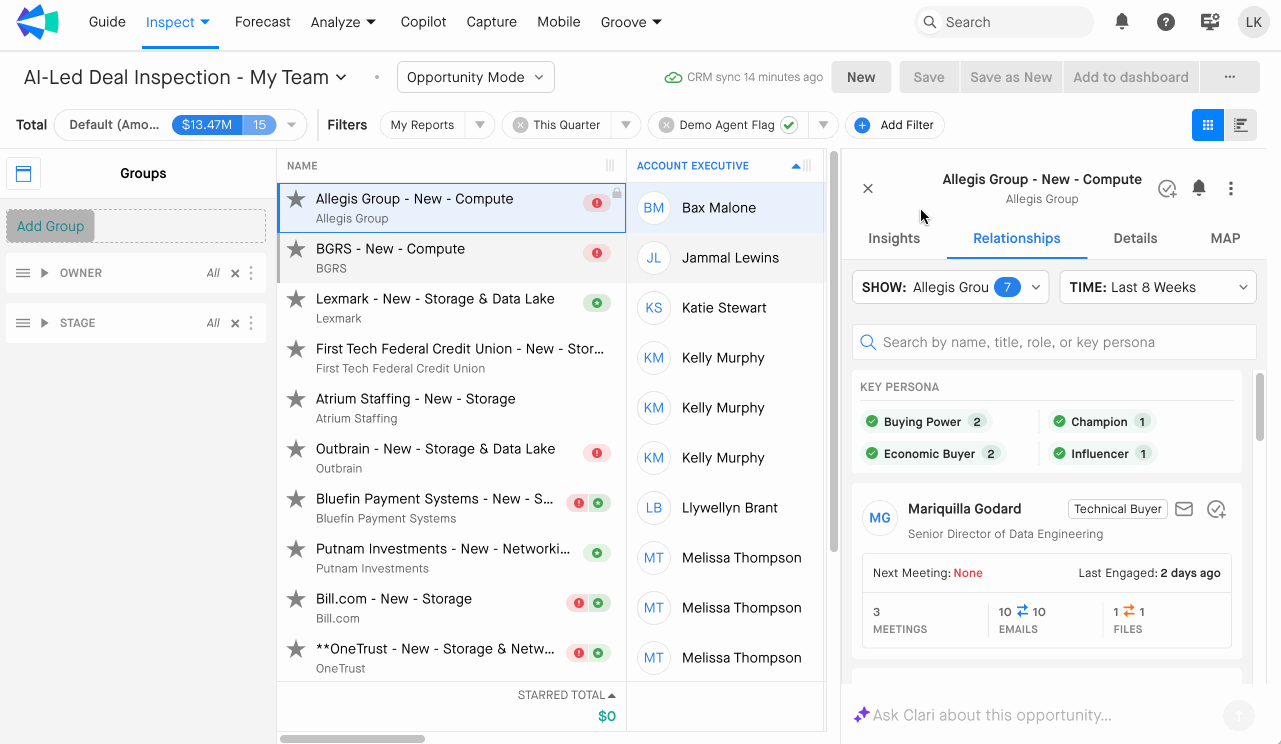The width and height of the screenshot is (1281, 744).
Task: Open the Forecast menu item
Action: coord(263,22)
